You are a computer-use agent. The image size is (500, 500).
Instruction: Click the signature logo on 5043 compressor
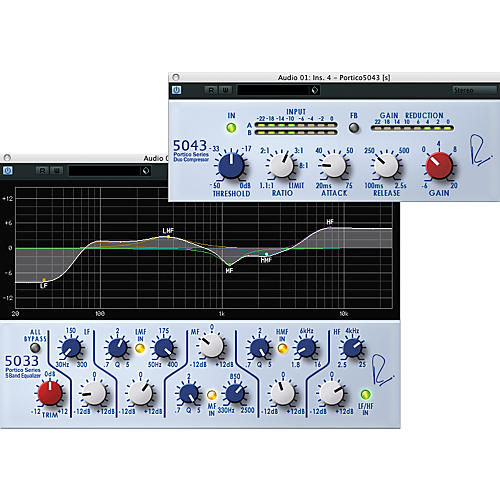point(480,150)
